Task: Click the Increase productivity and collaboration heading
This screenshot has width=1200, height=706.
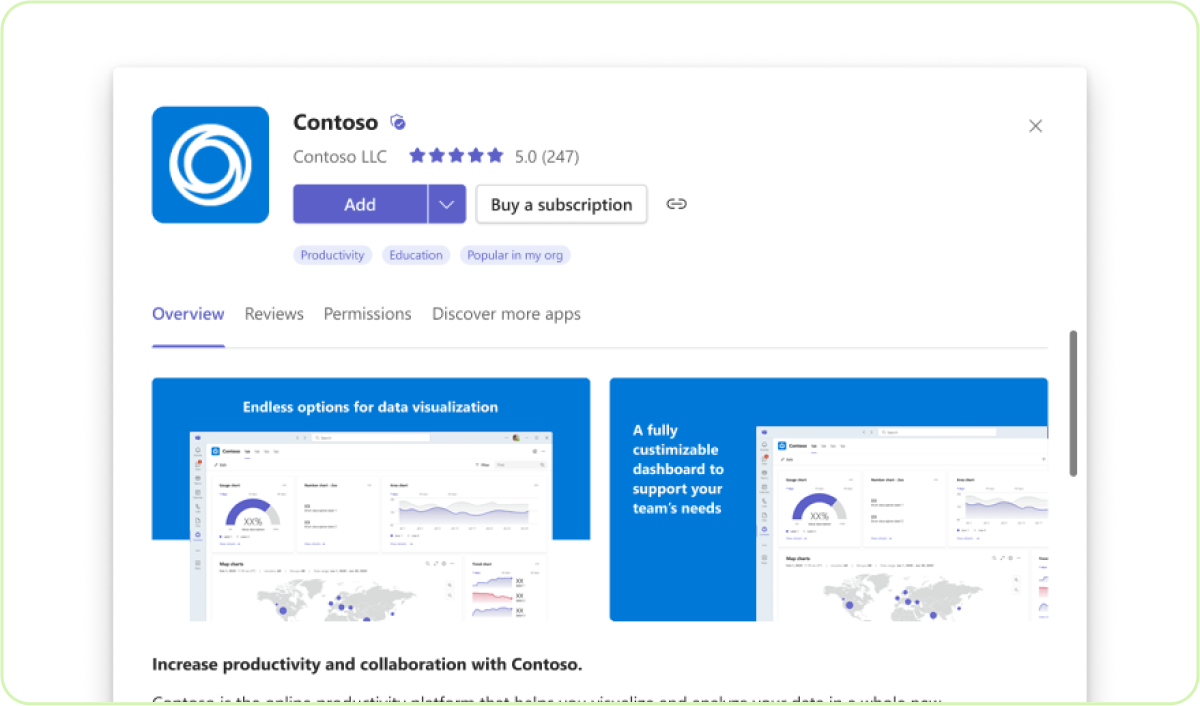Action: pyautogui.click(x=367, y=664)
